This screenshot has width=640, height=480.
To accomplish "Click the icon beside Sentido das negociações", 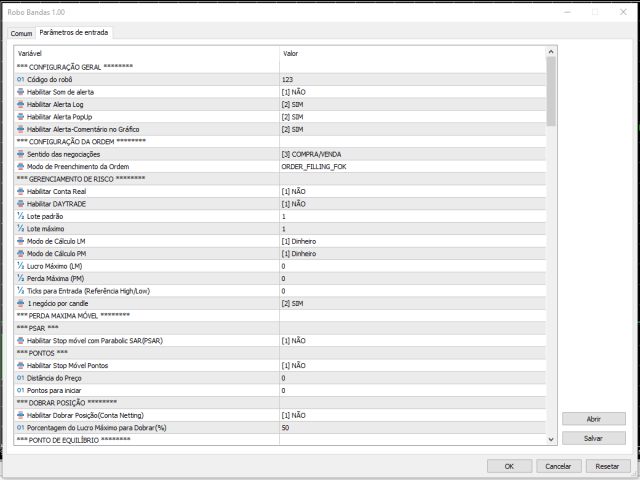I will pos(20,154).
